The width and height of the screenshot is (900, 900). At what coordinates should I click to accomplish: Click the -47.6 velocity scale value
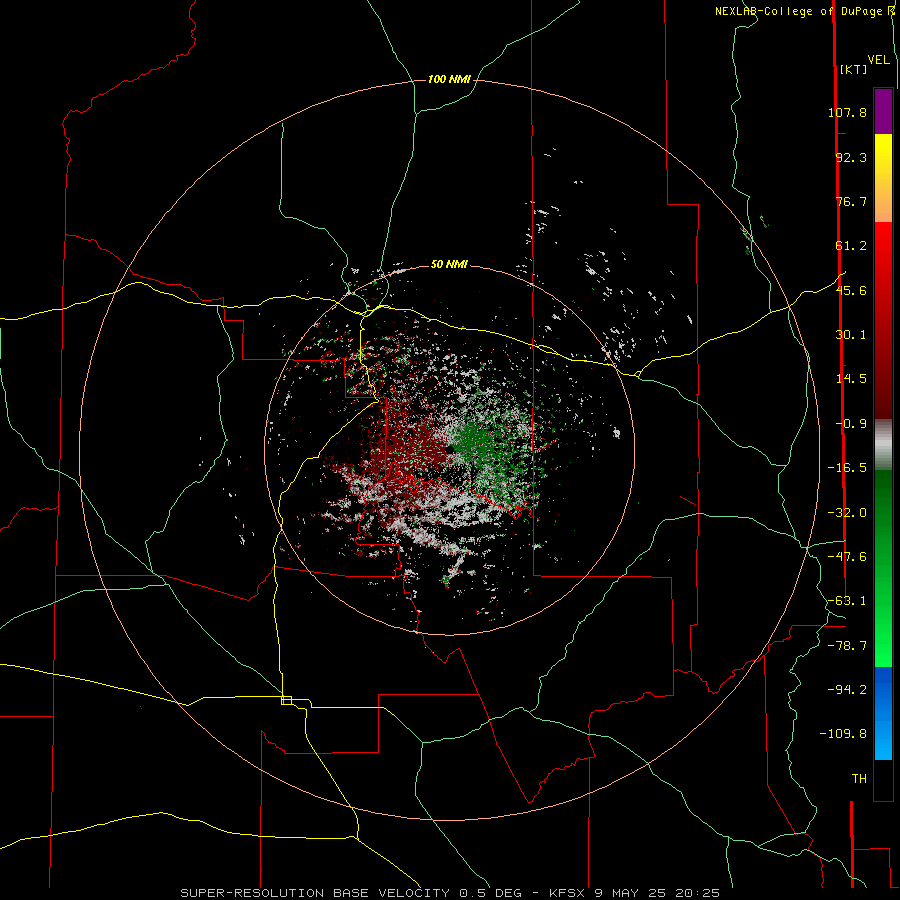(x=847, y=557)
